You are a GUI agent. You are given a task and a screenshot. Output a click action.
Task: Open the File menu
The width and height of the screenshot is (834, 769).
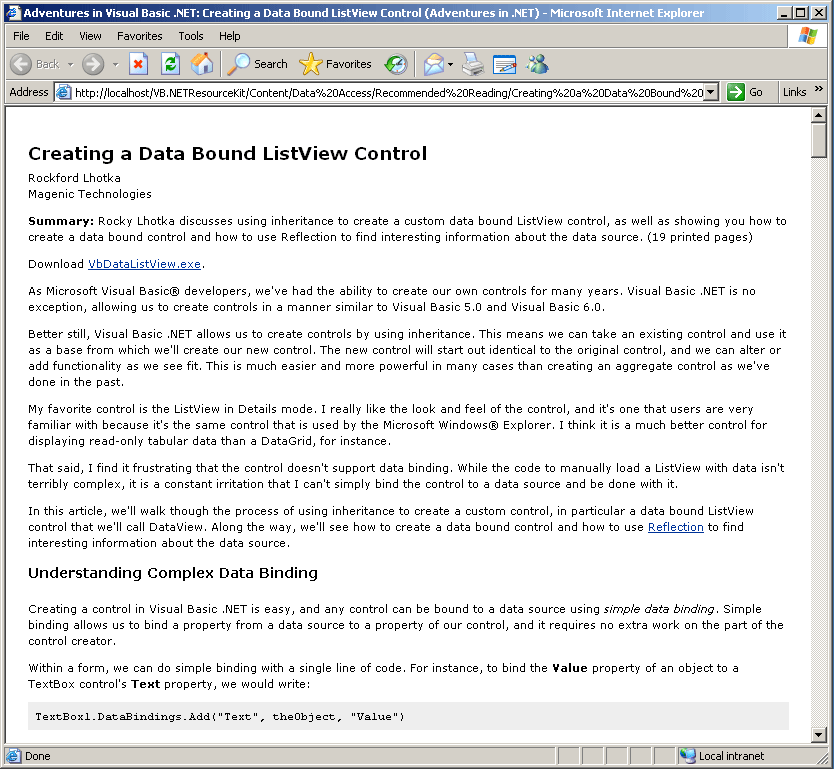tap(21, 36)
